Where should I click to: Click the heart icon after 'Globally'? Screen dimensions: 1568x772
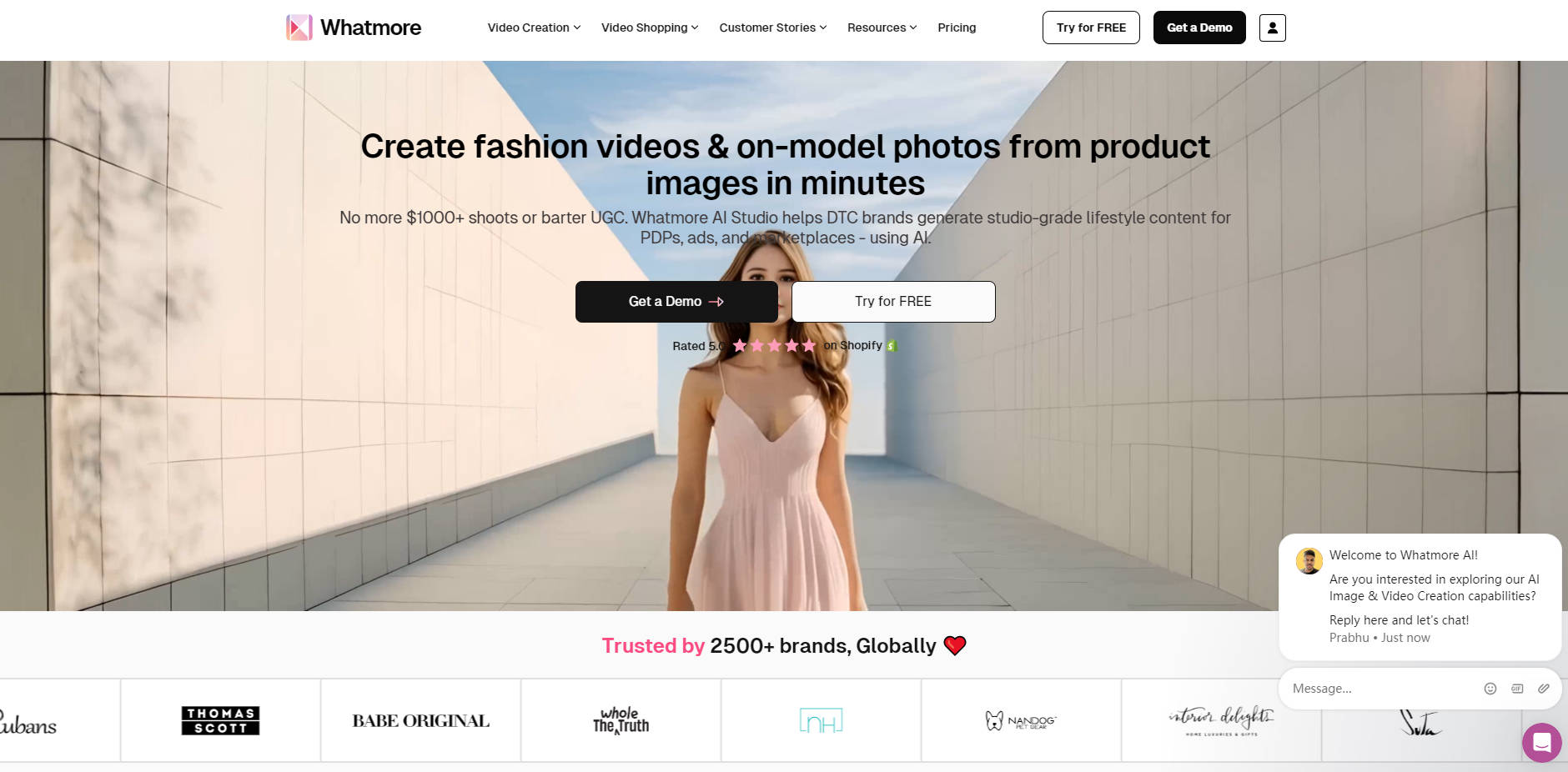pyautogui.click(x=955, y=644)
